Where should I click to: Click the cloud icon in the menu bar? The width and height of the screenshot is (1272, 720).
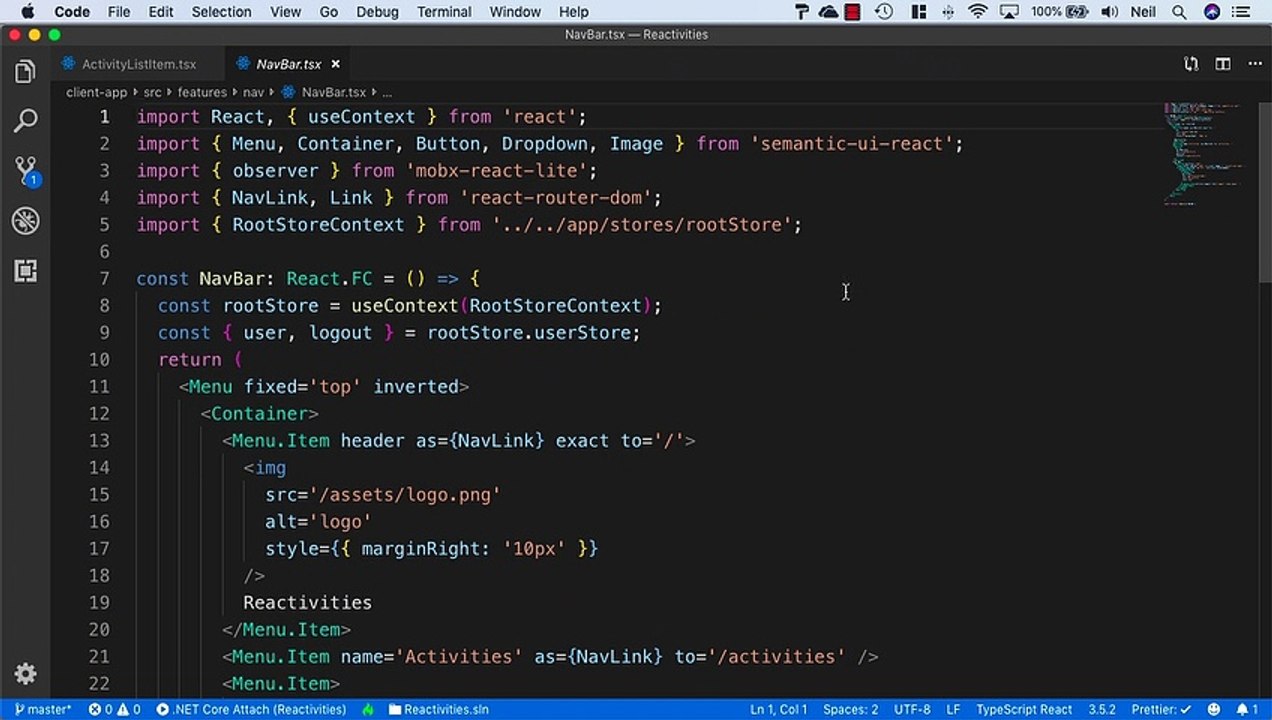pyautogui.click(x=828, y=12)
